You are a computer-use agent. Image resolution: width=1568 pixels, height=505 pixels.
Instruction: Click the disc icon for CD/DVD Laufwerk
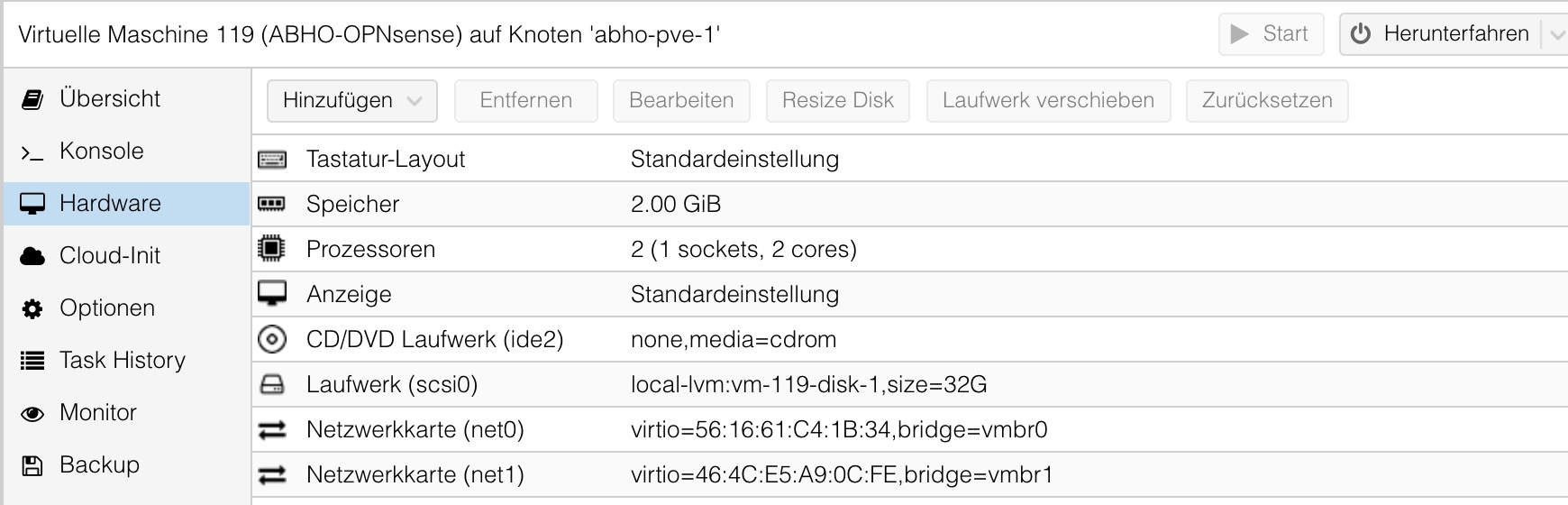point(271,339)
